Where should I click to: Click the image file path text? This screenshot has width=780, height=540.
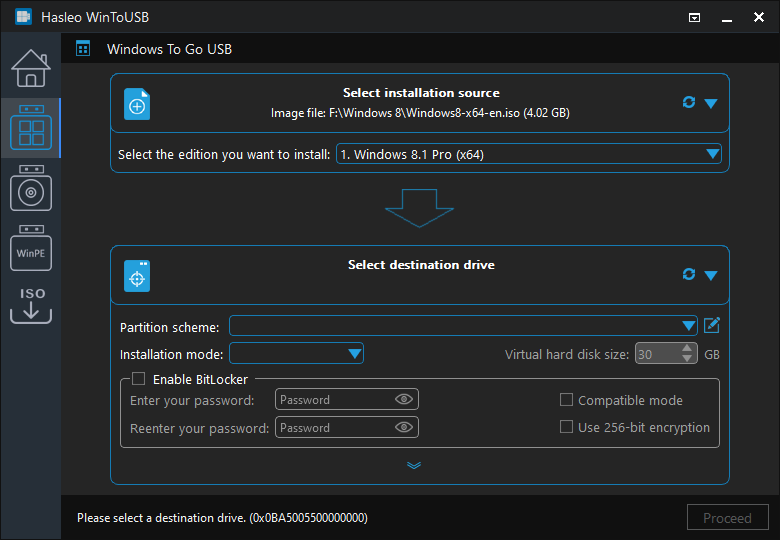point(420,113)
